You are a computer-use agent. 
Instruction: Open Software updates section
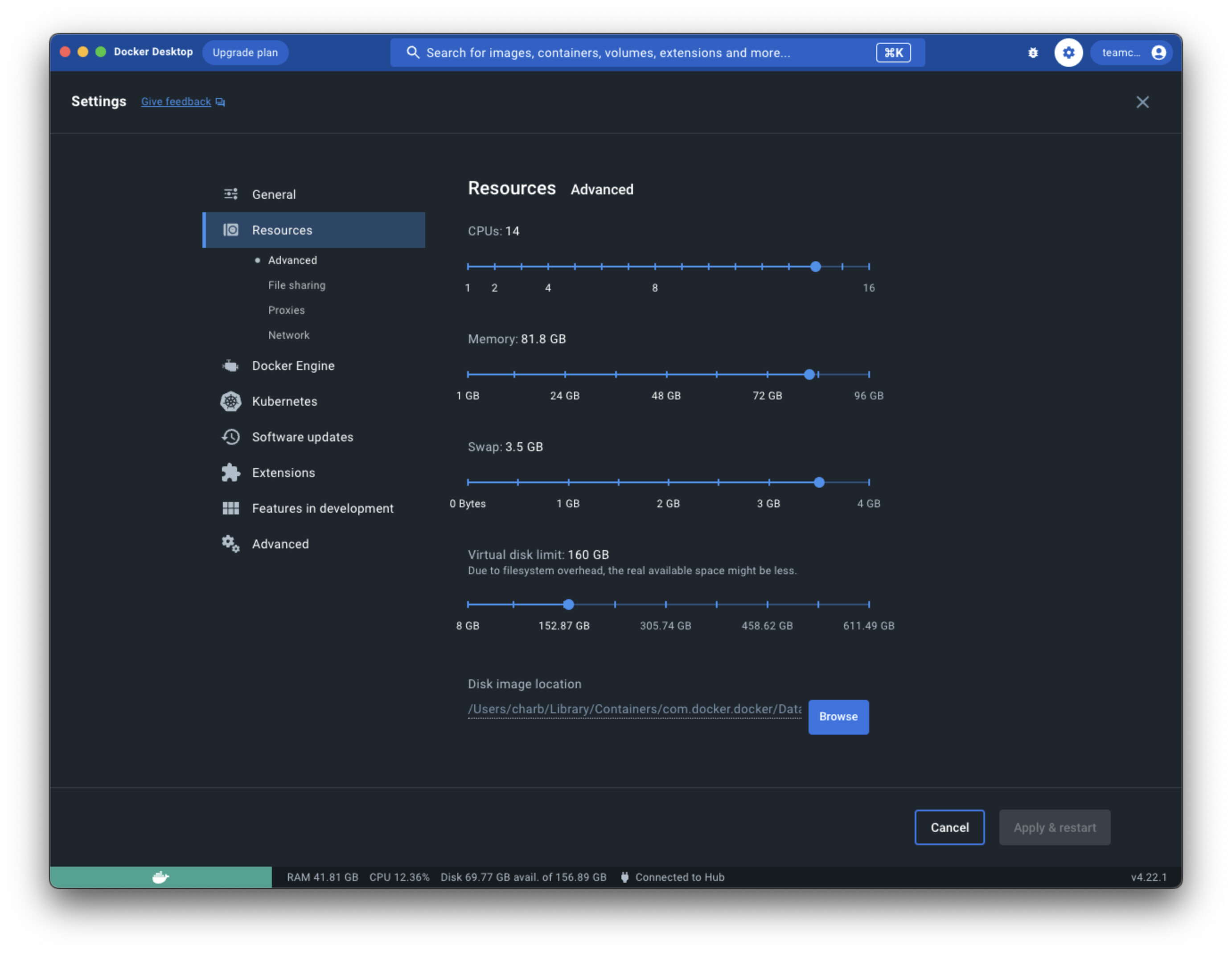[302, 437]
